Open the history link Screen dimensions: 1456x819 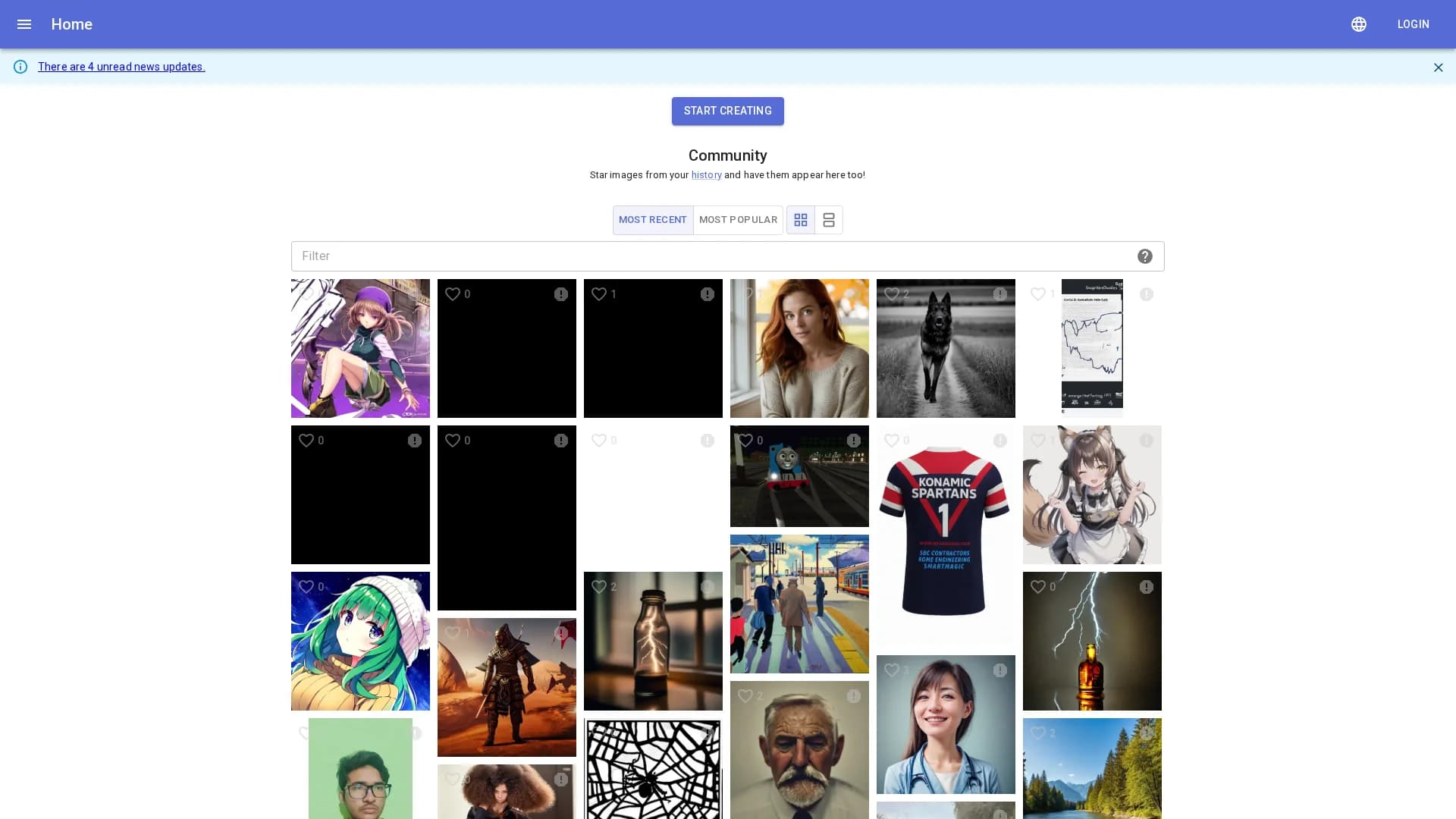pos(706,175)
